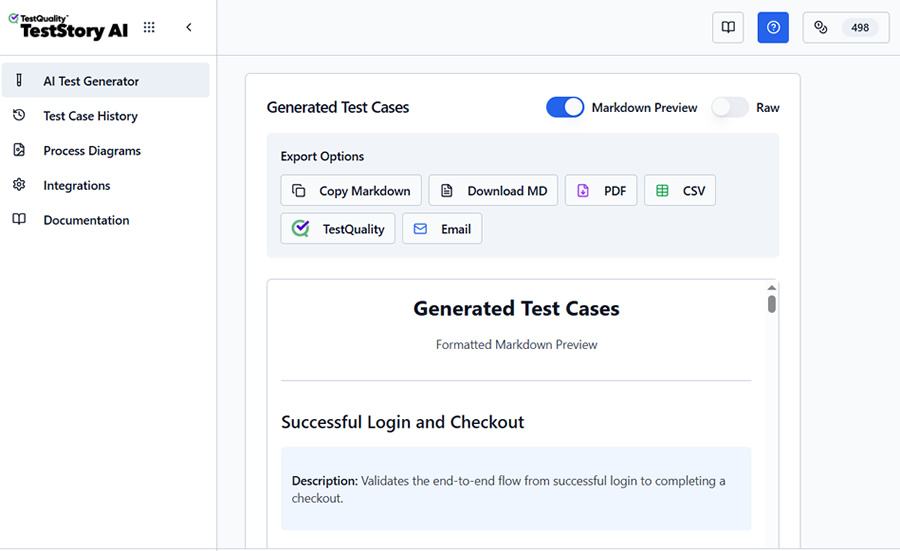Click the Process Diagrams sidebar icon
Screen dimensions: 900x551
pyautogui.click(x=19, y=150)
